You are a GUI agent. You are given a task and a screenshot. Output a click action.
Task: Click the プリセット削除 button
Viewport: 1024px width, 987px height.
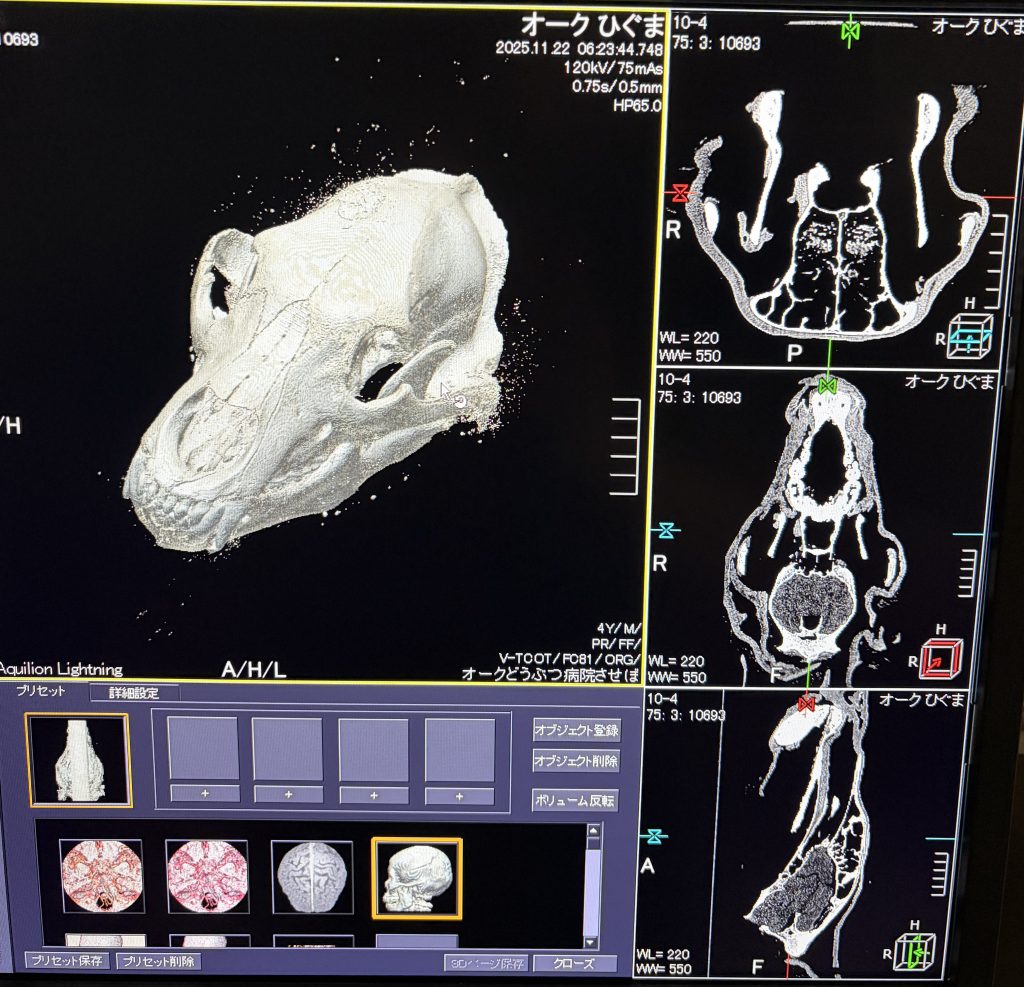(158, 962)
